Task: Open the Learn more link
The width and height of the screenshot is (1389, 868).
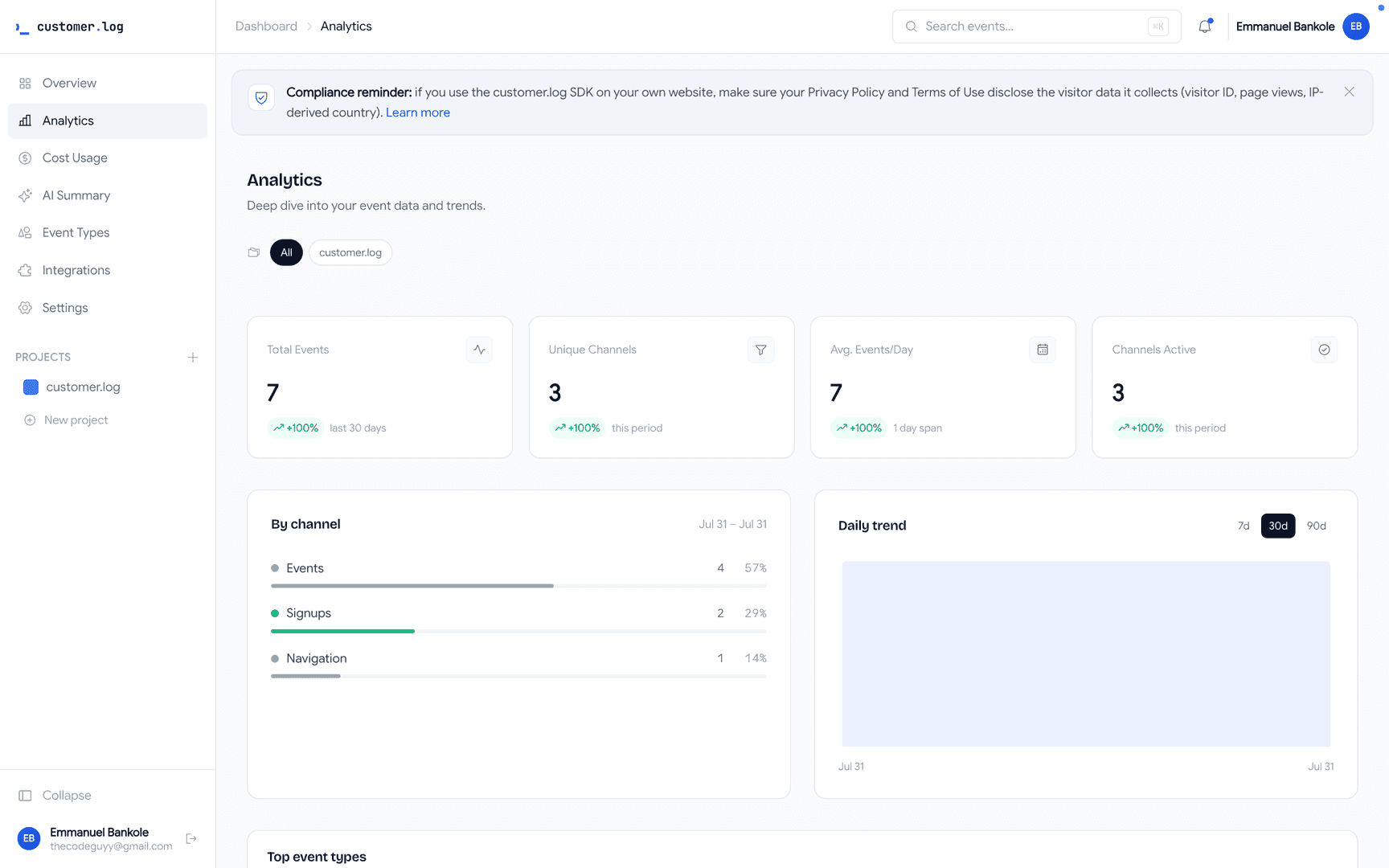Action: [418, 113]
